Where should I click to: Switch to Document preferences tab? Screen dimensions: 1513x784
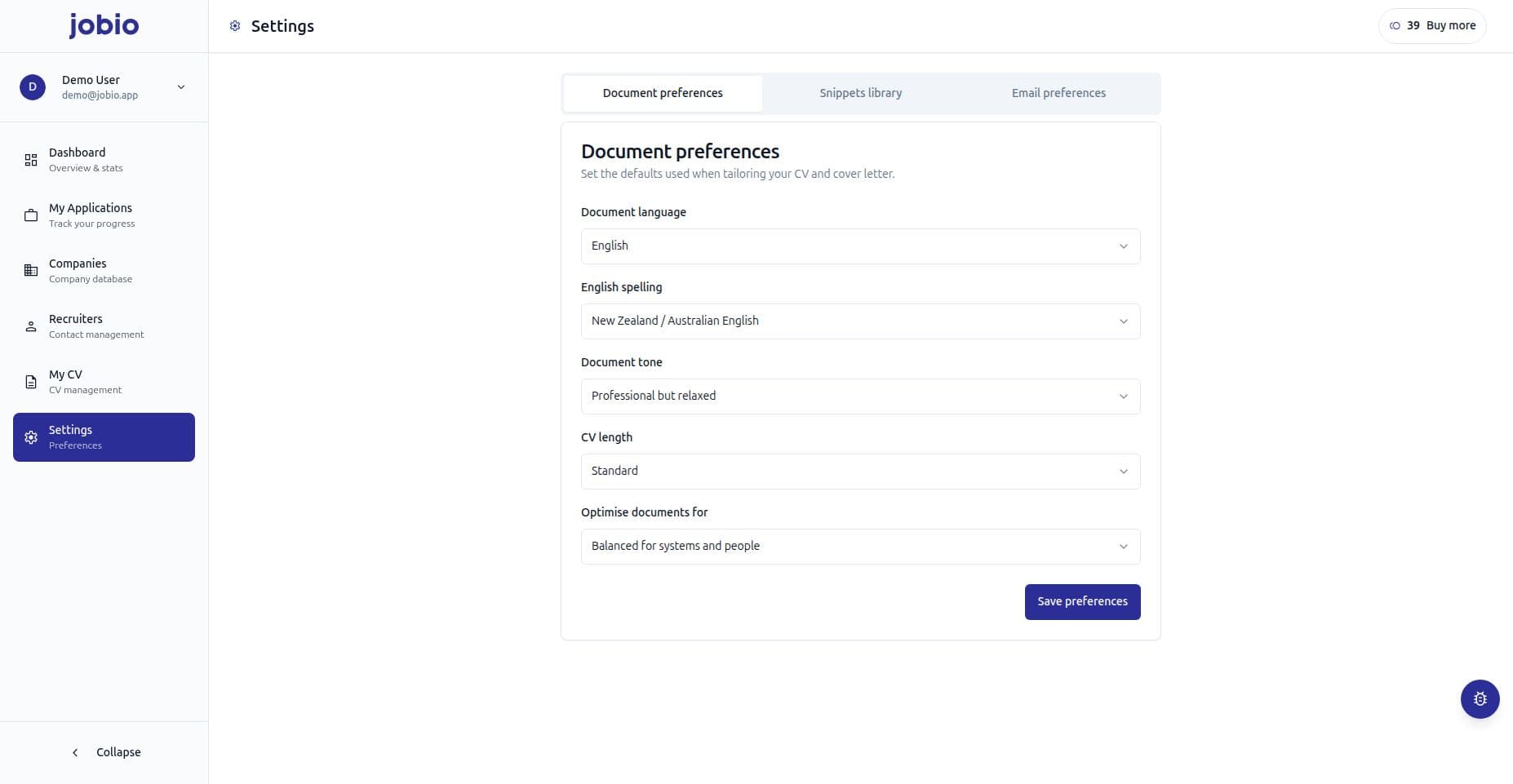(663, 93)
